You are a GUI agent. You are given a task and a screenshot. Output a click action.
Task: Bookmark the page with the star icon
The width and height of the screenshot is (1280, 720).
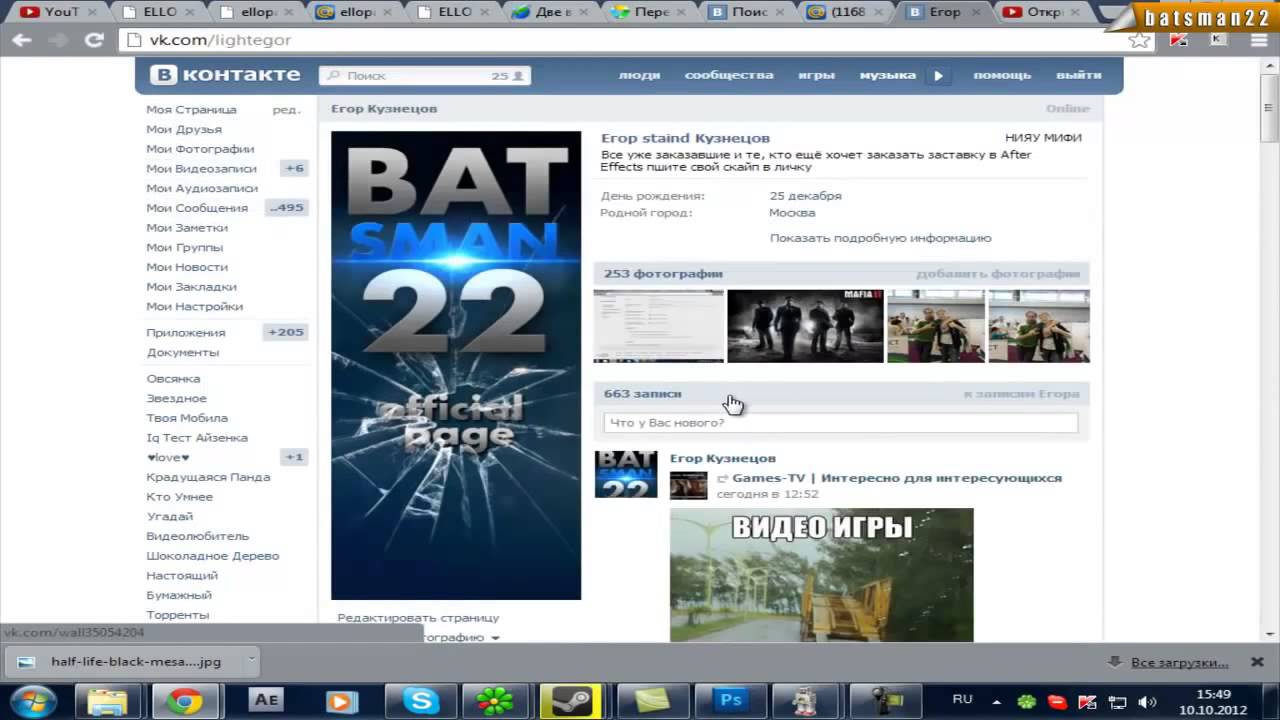coord(1139,40)
